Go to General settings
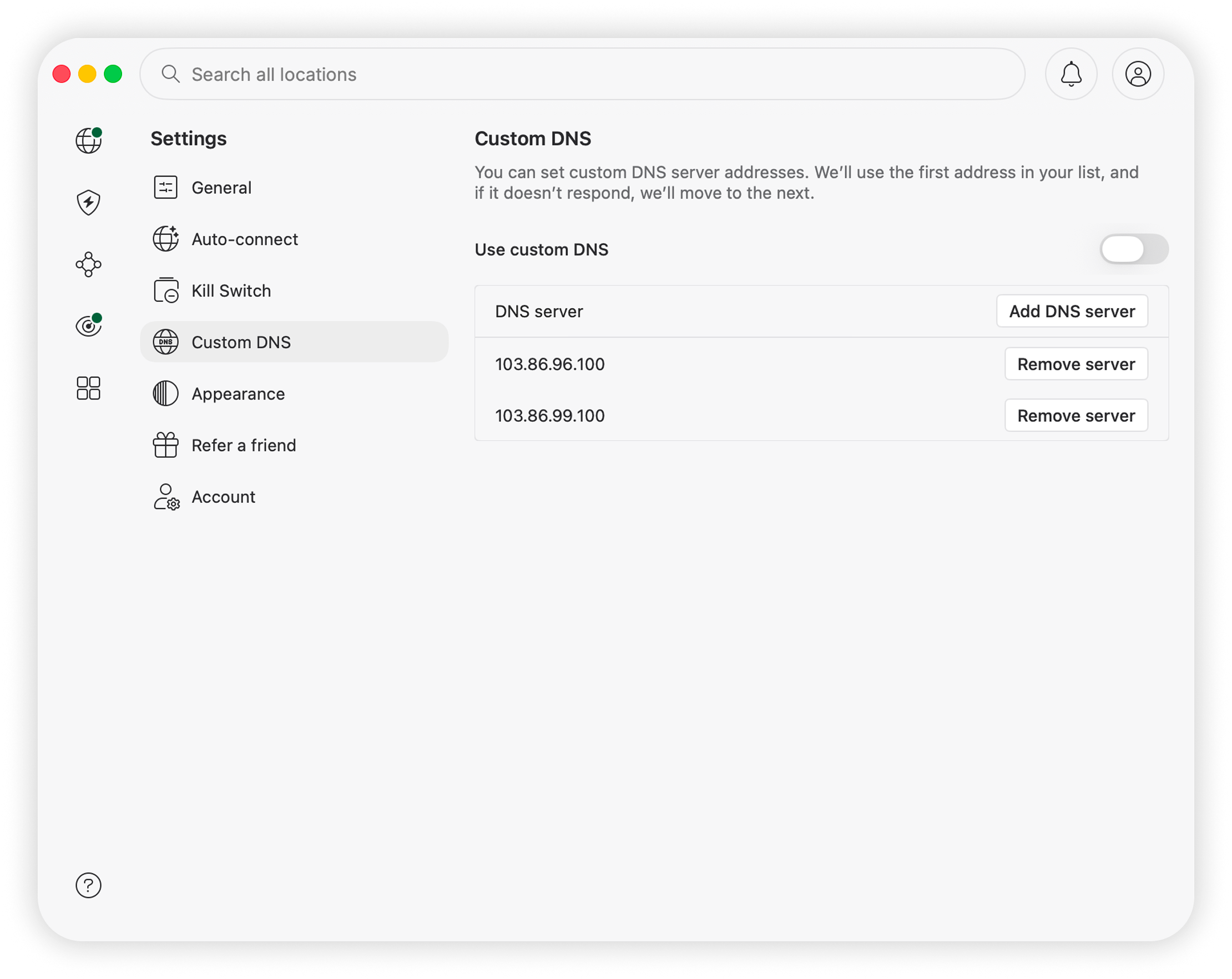1232x979 pixels. 294,188
